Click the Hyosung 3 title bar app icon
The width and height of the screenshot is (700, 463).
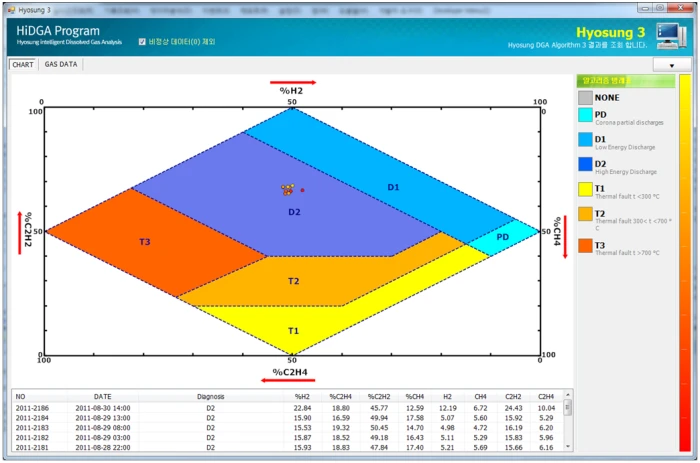point(12,9)
